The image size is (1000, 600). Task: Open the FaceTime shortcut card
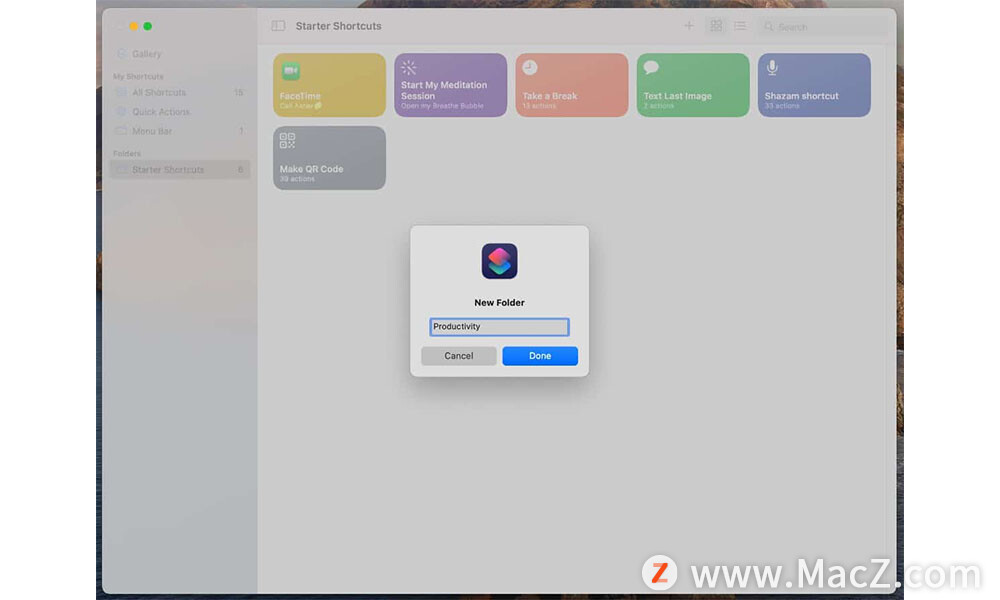coord(329,85)
